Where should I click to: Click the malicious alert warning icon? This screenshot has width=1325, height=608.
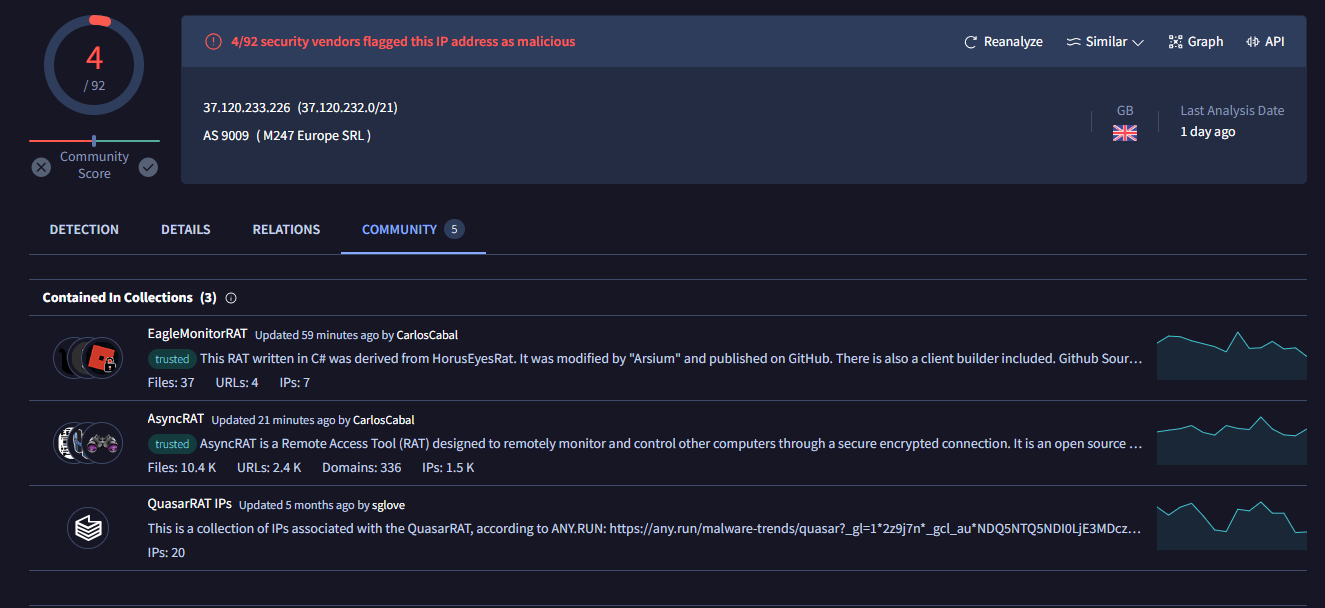coord(213,42)
